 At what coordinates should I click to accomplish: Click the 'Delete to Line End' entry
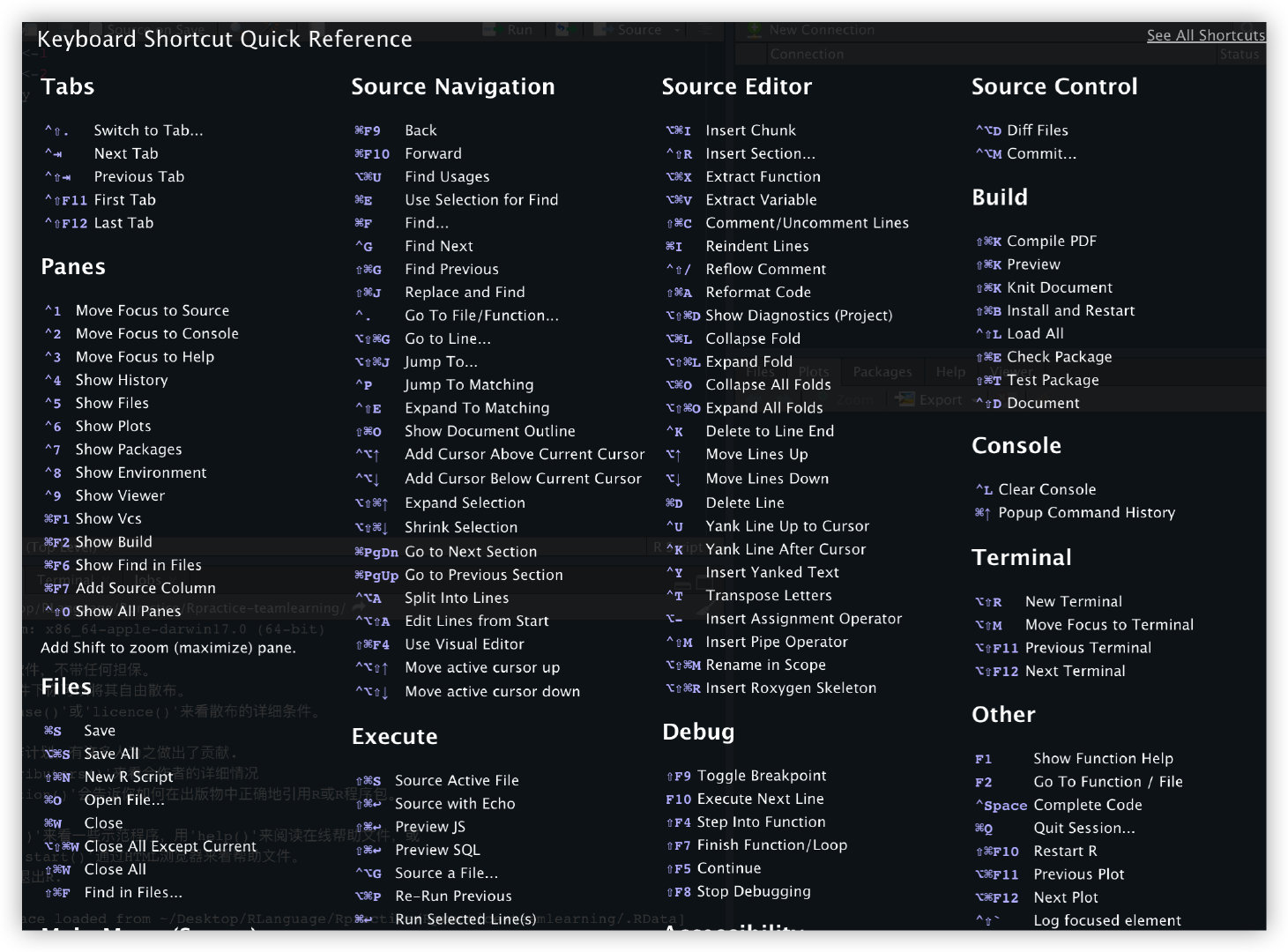tap(749, 431)
